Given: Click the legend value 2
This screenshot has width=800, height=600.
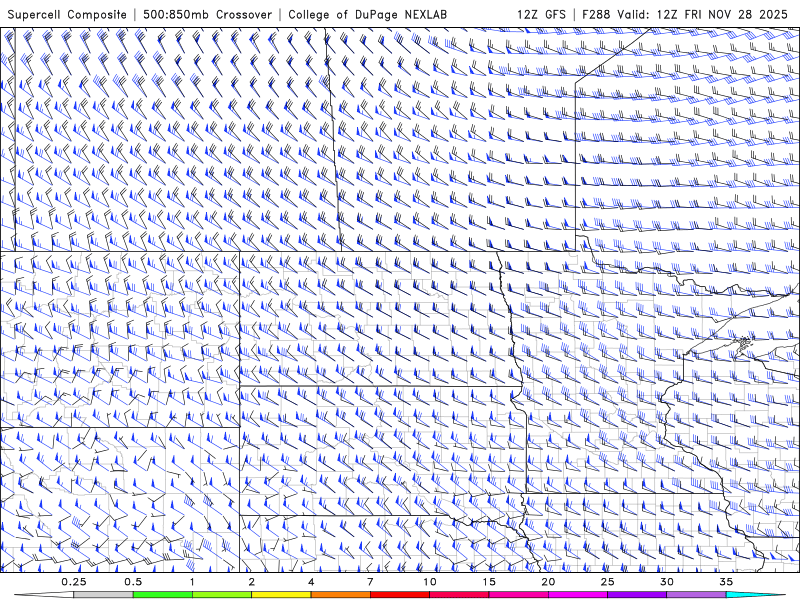Looking at the screenshot, I should (252, 582).
